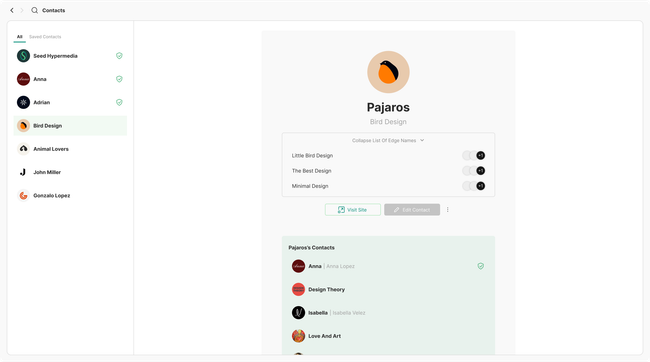Click Gonzalo Lopez avatar icon

tap(23, 195)
